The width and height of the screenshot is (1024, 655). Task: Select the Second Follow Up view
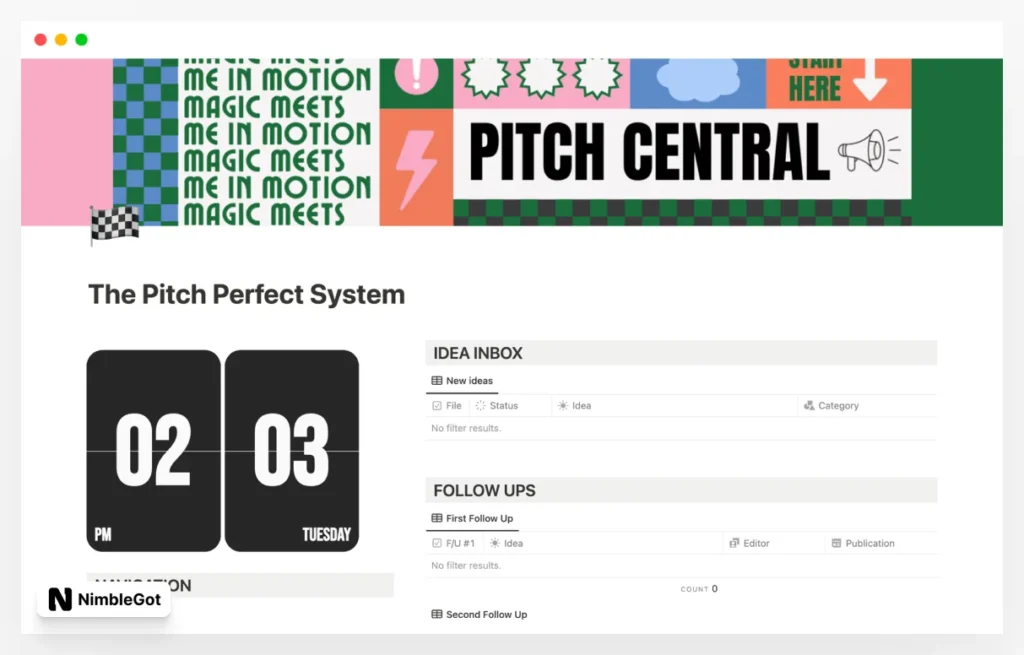[x=485, y=614]
